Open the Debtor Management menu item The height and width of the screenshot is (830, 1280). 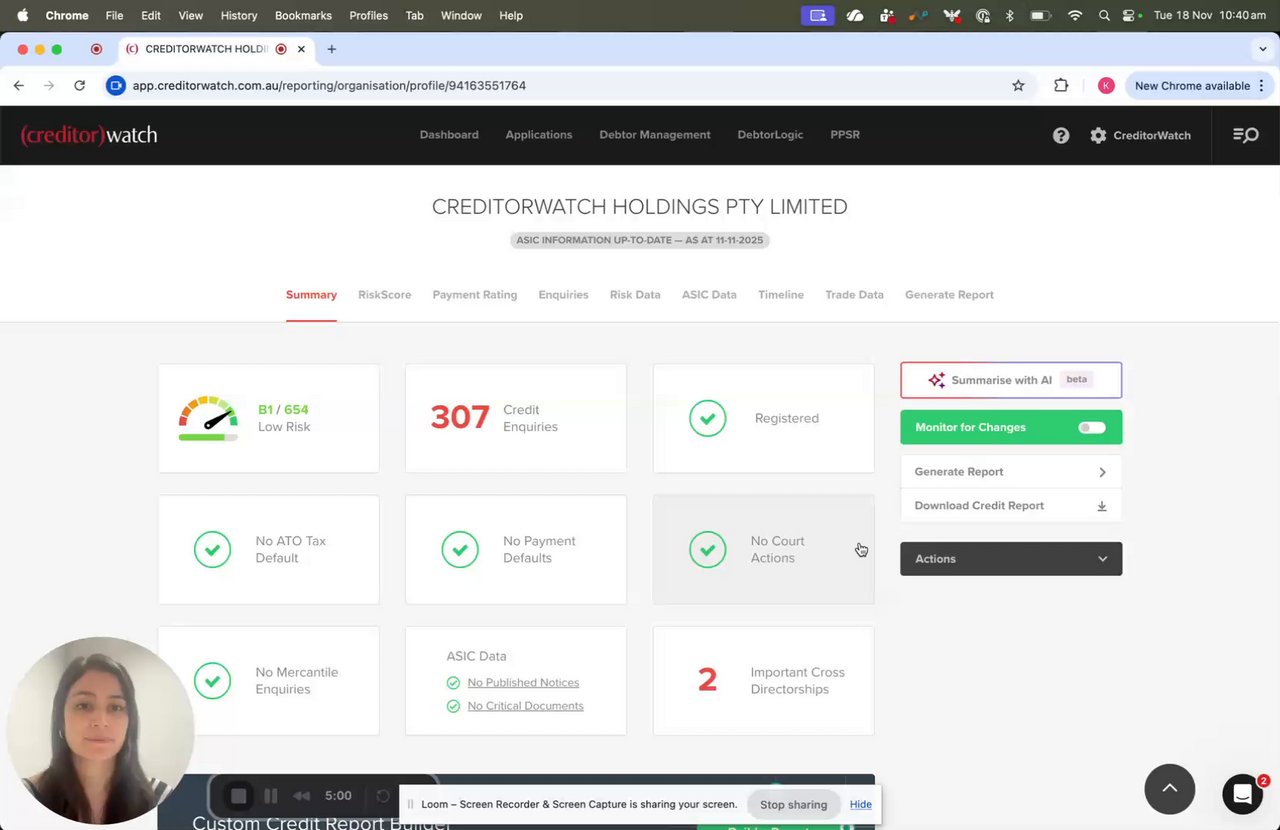654,135
